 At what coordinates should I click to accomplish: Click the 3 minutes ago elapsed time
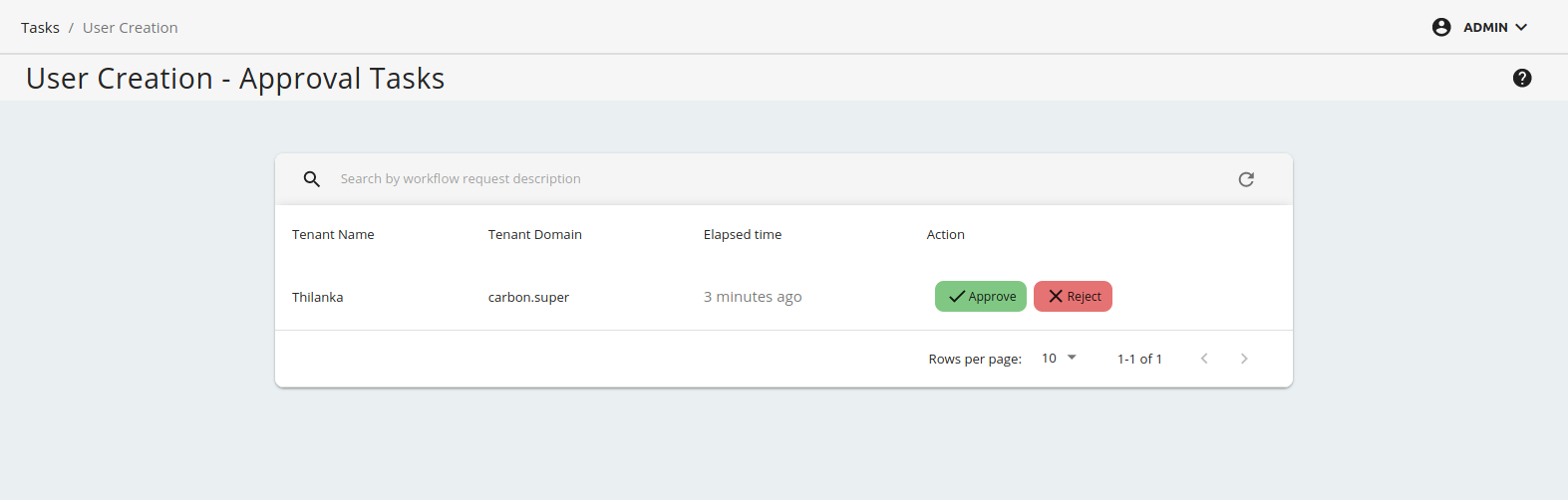(752, 297)
